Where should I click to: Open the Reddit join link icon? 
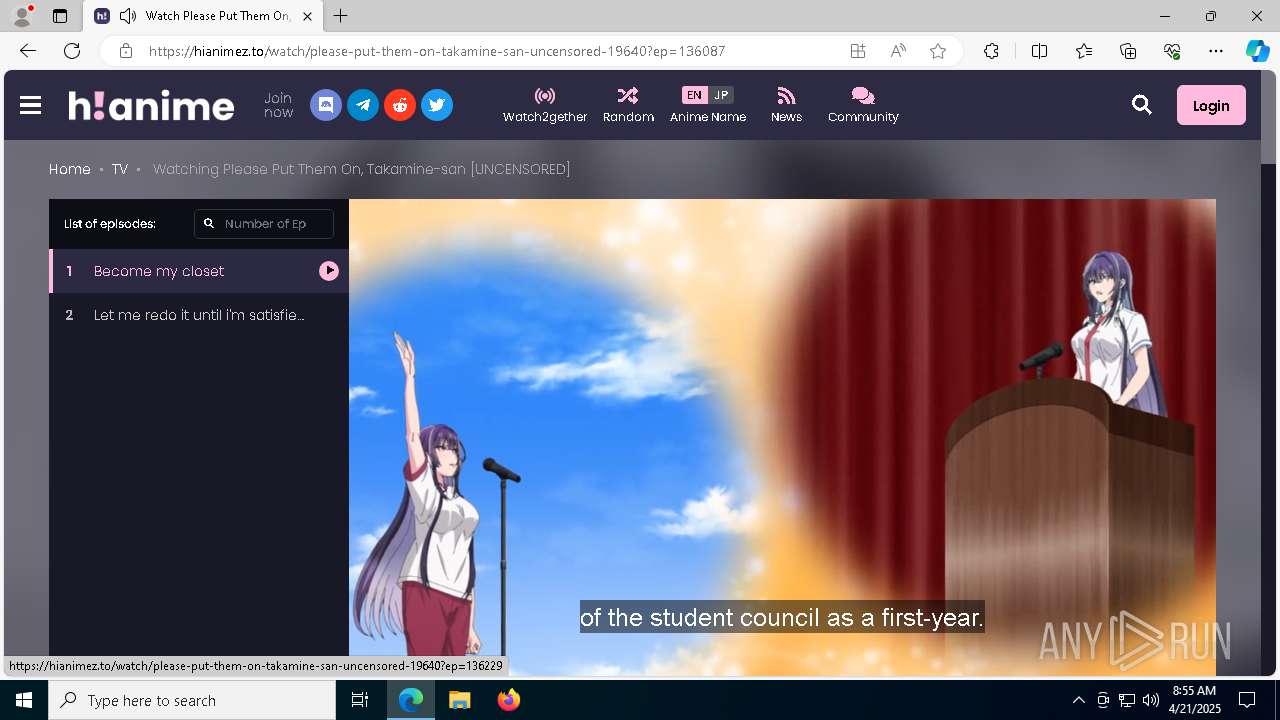click(x=400, y=105)
